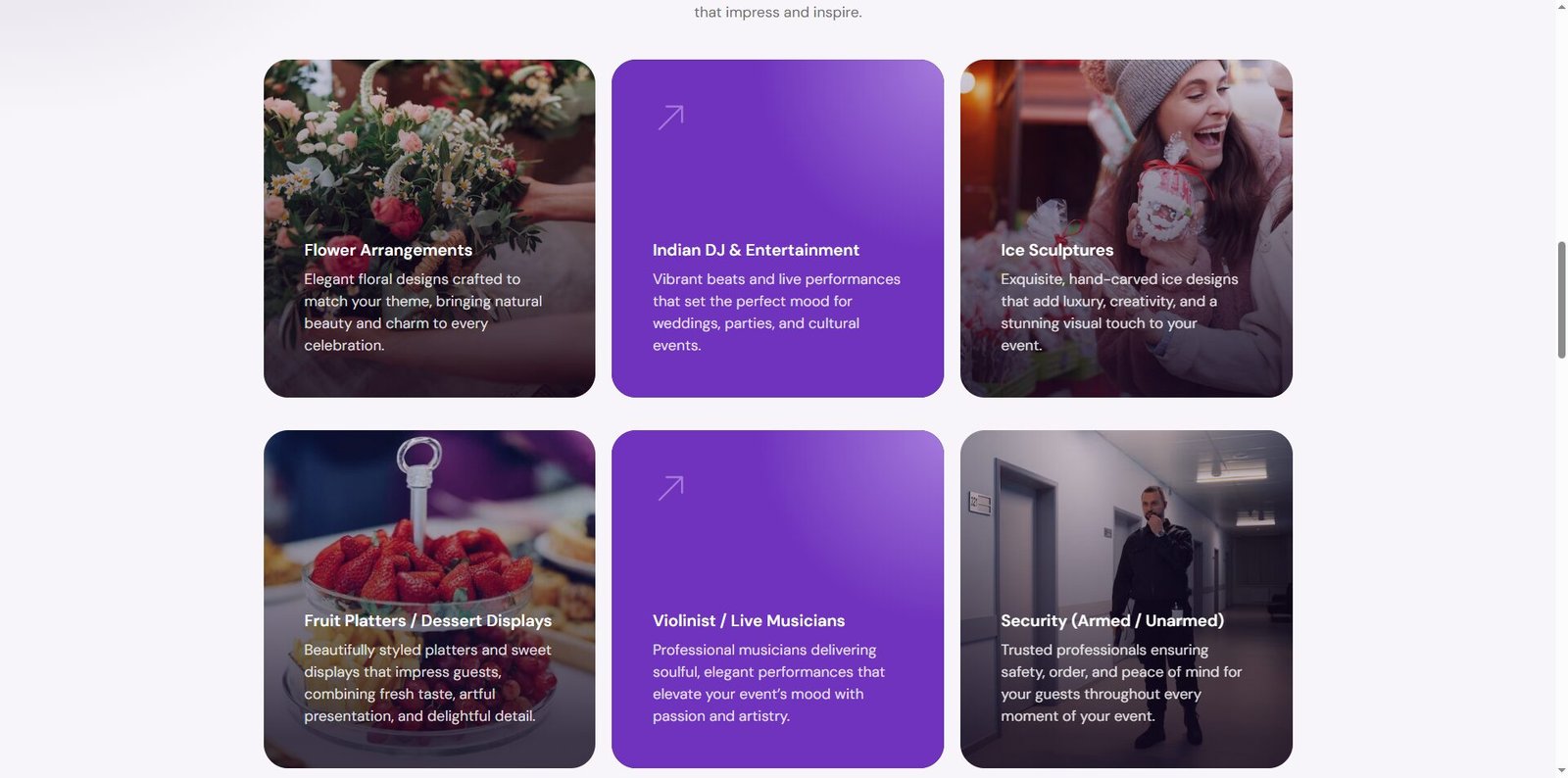Click the 'that impress and inspire' text
Viewport: 1568px width, 778px height.
tap(777, 12)
